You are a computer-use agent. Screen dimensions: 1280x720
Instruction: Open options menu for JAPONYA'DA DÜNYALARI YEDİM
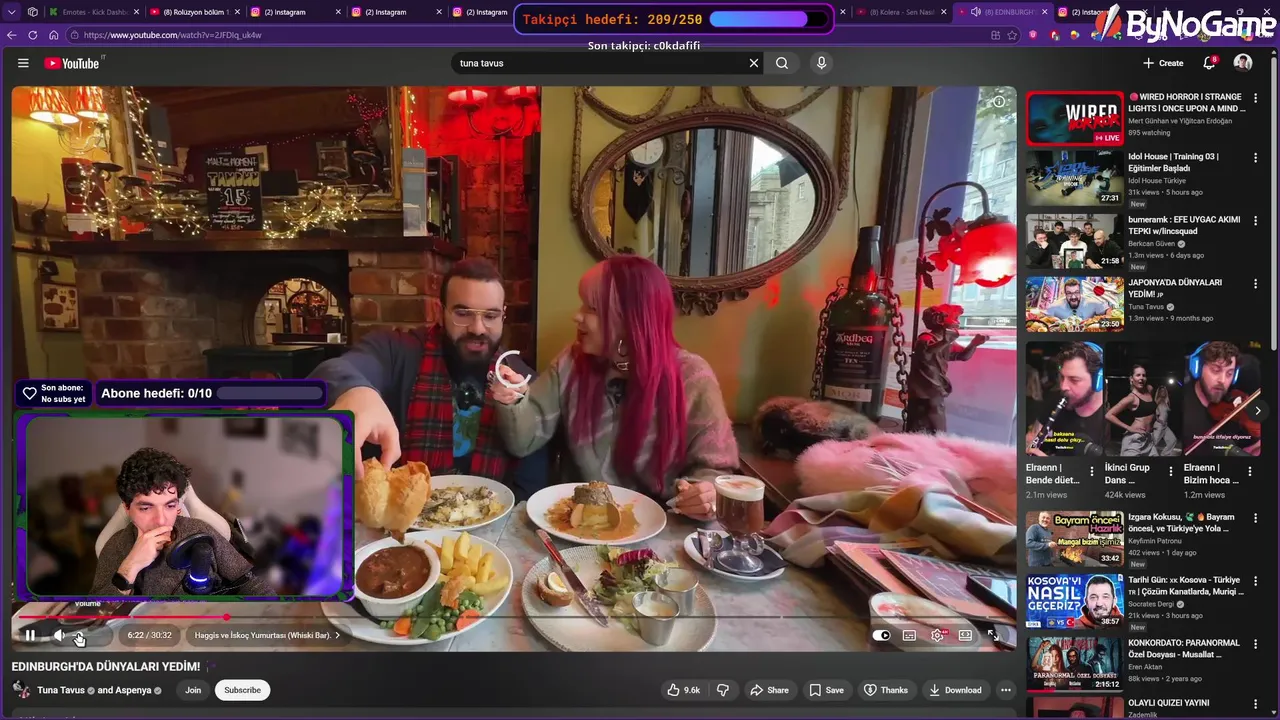point(1255,284)
